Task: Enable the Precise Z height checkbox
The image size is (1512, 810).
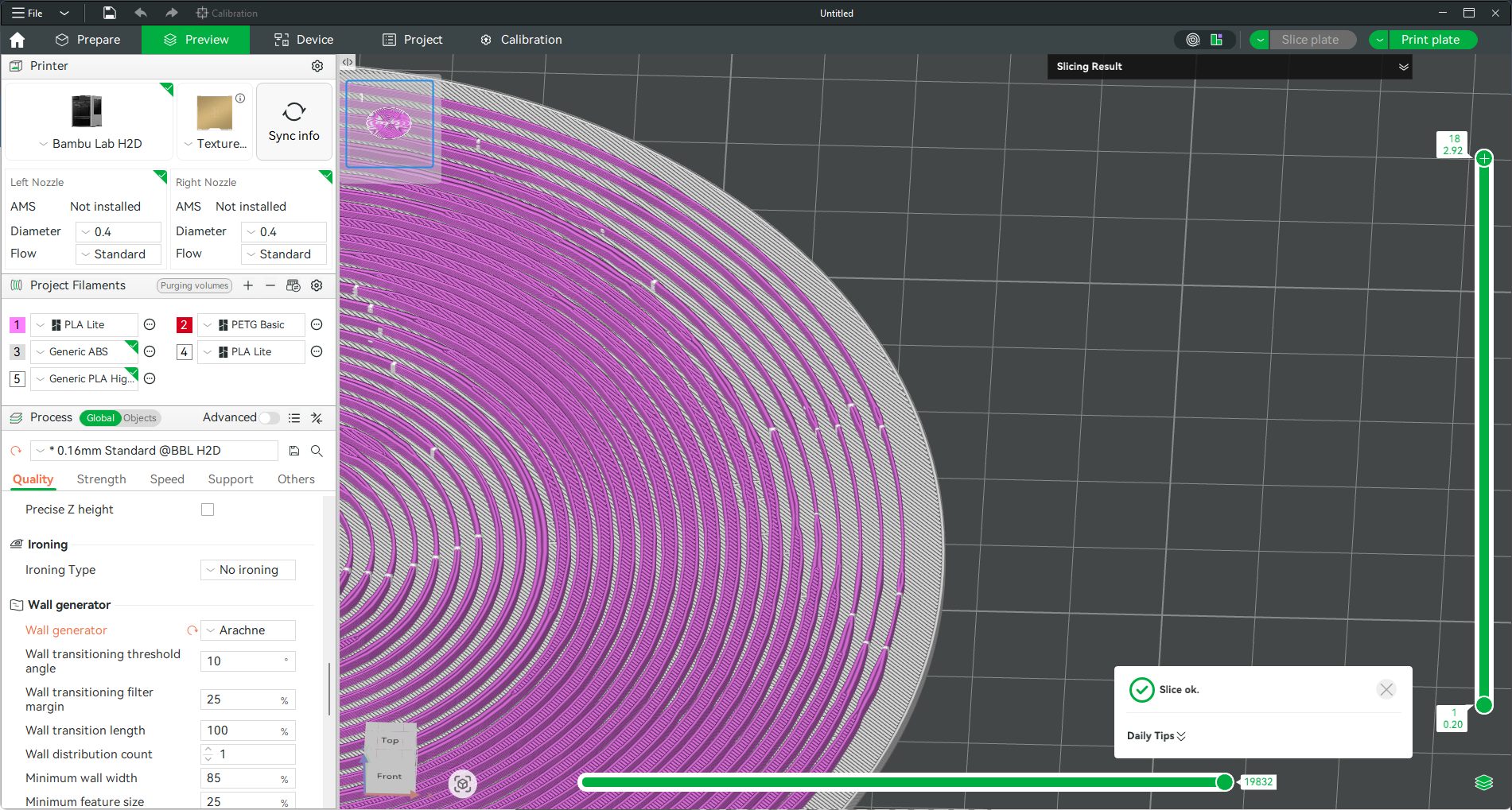Action: pyautogui.click(x=208, y=510)
